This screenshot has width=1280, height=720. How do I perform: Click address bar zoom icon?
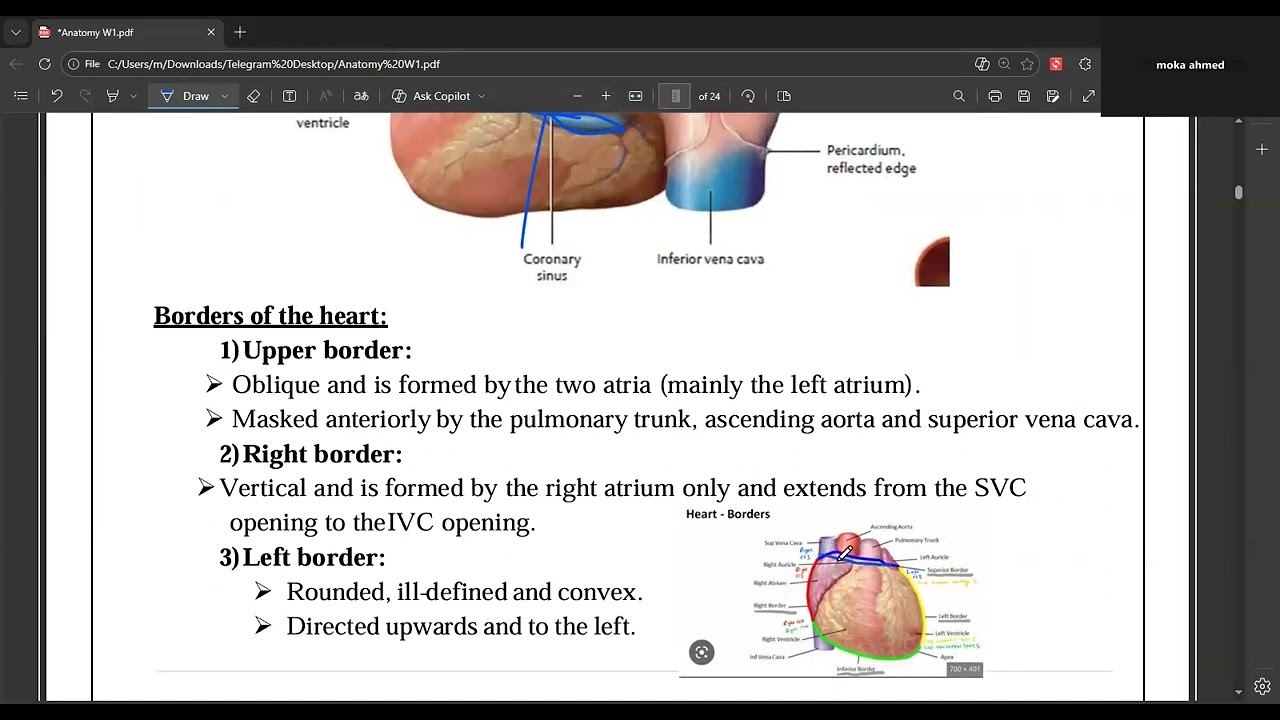(1005, 64)
